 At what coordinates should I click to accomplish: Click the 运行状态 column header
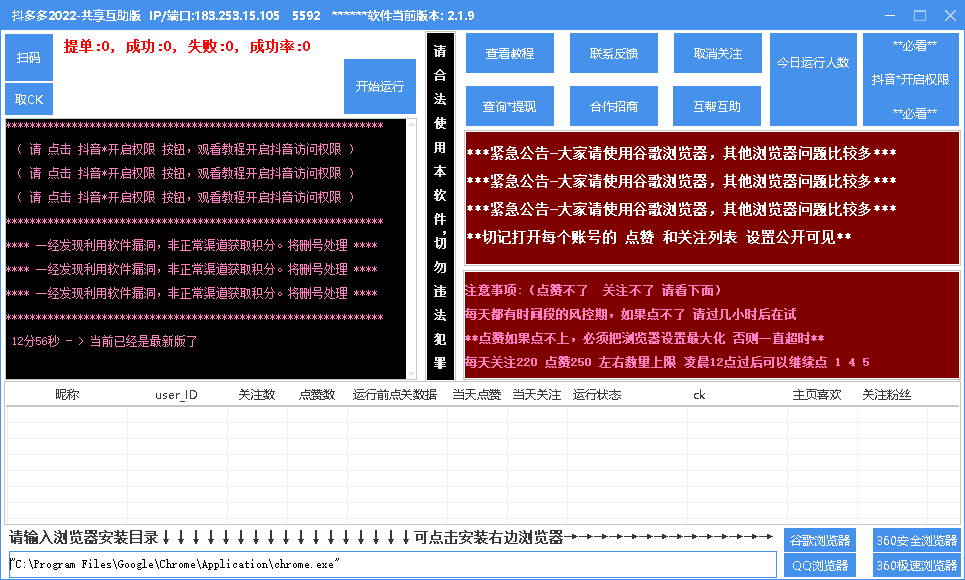click(x=597, y=395)
